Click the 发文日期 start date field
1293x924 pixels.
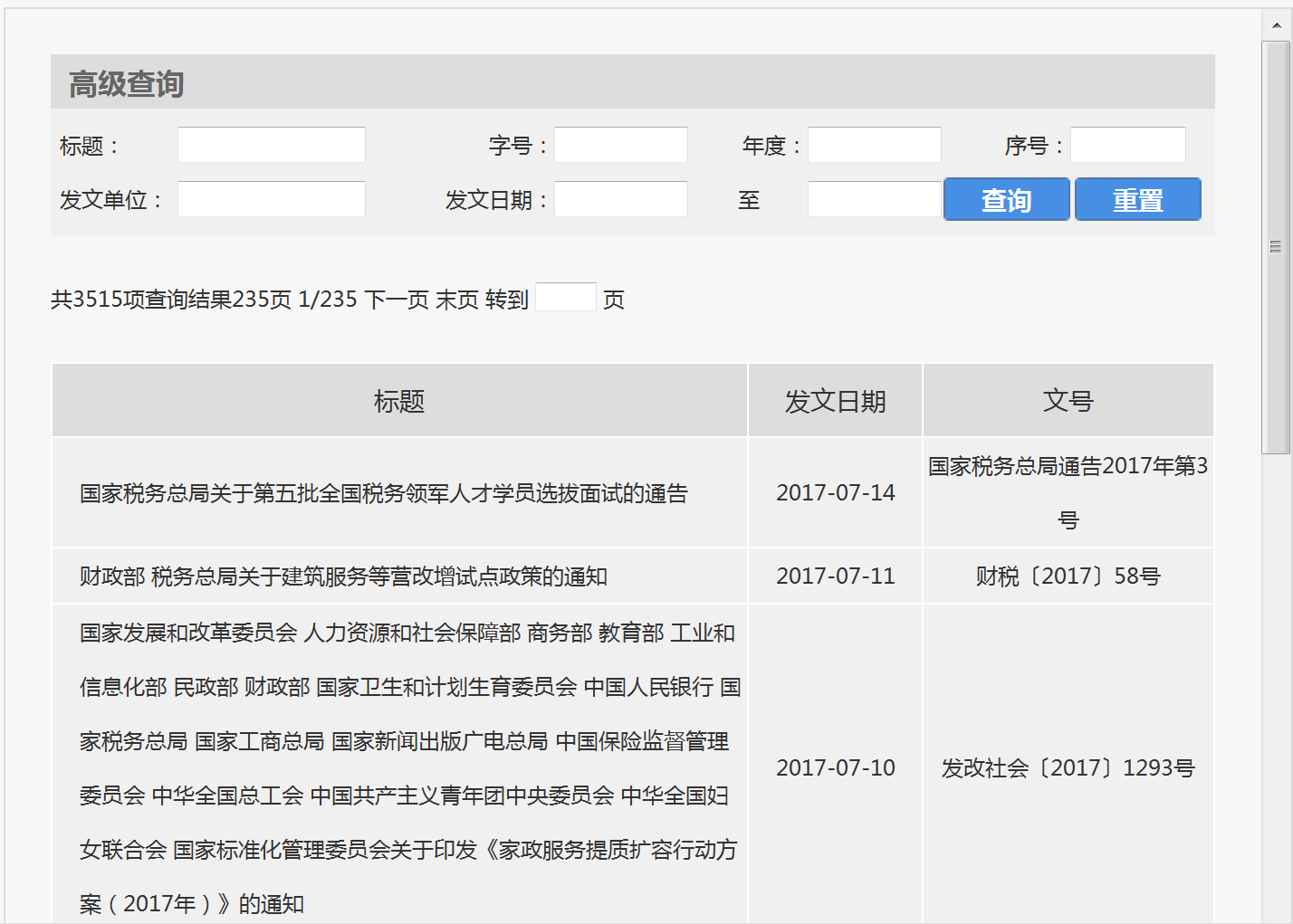[x=621, y=199]
